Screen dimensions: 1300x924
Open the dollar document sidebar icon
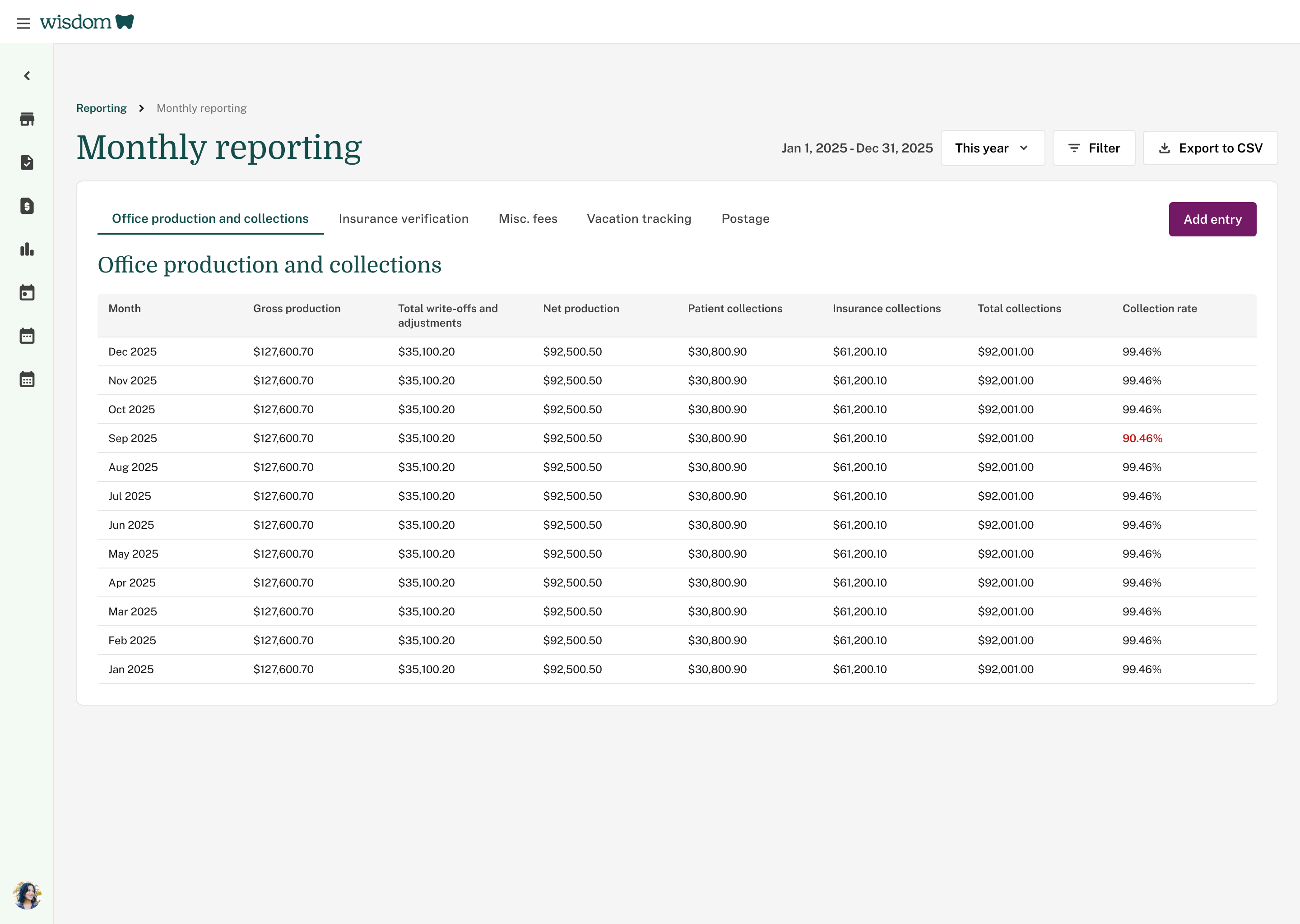tap(27, 206)
